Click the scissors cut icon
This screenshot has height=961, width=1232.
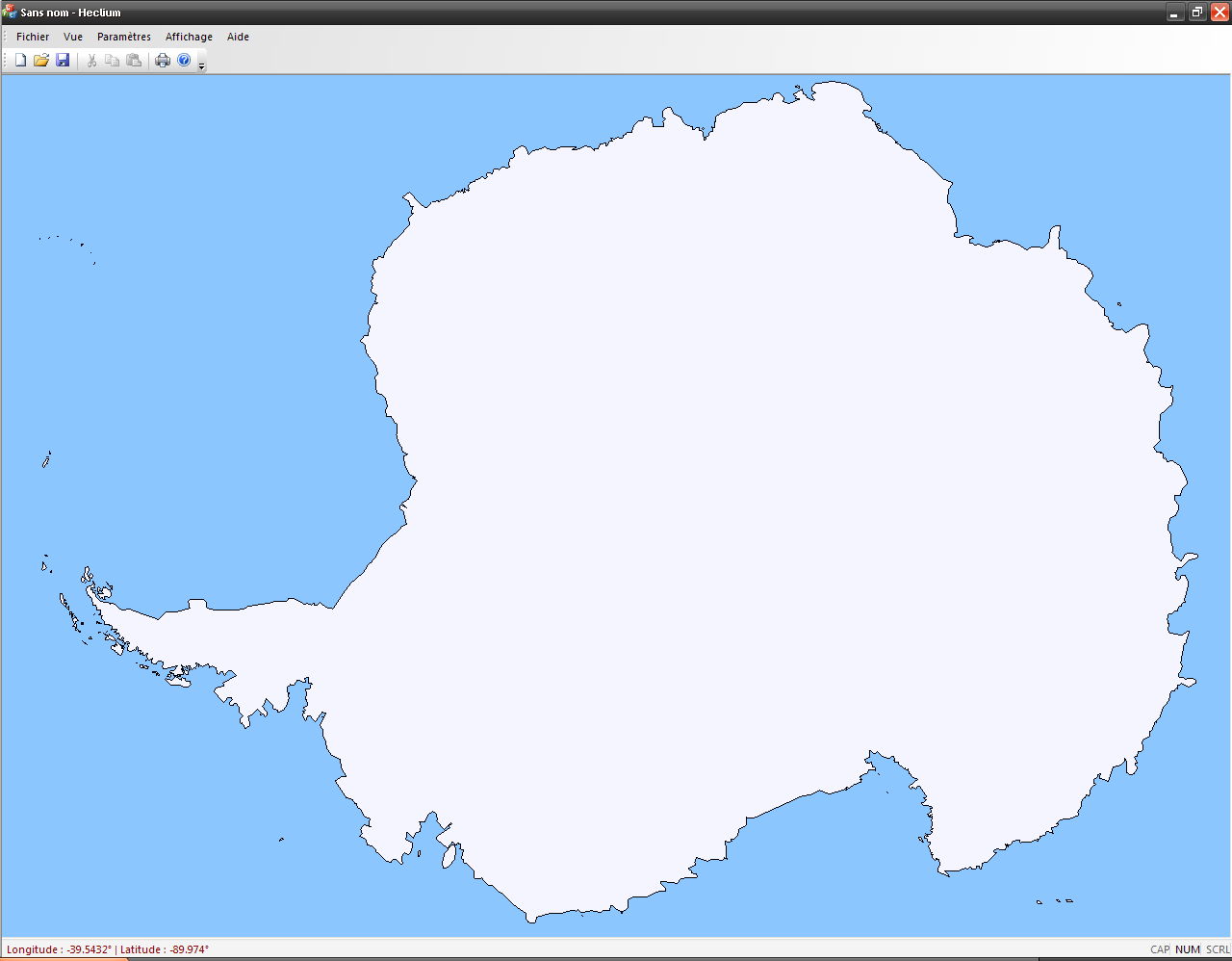[91, 61]
